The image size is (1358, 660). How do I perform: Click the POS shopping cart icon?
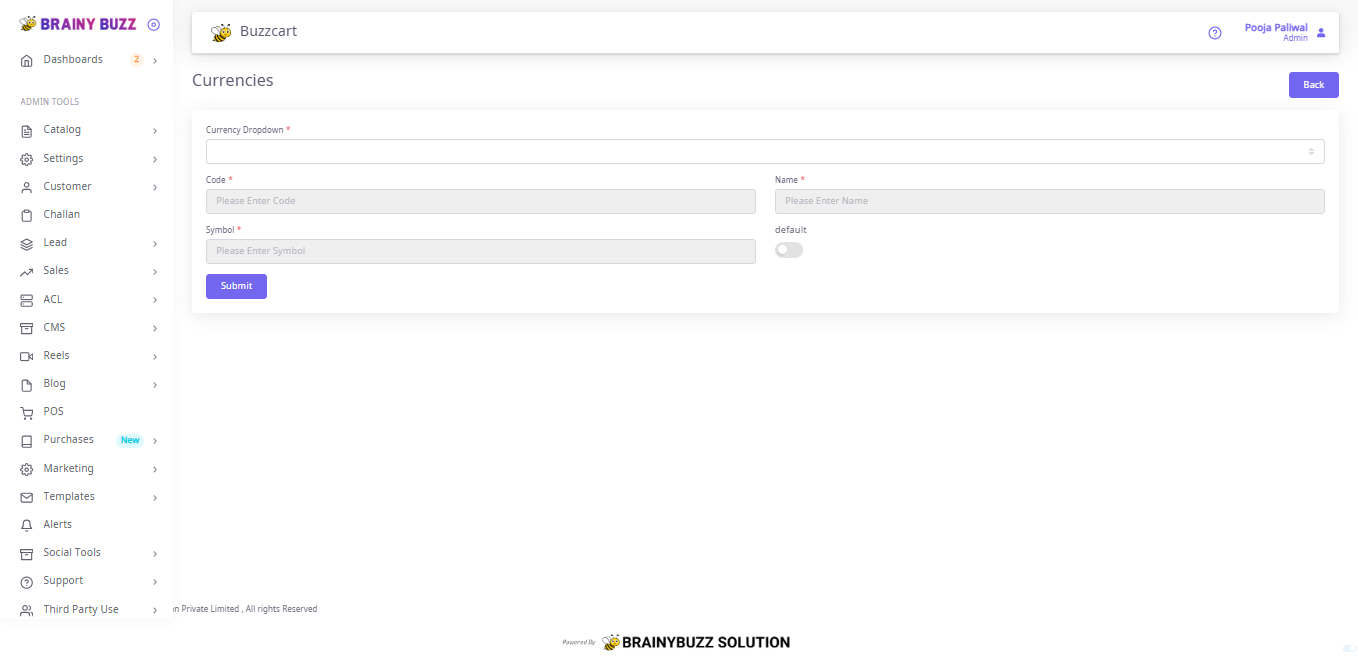pos(27,412)
